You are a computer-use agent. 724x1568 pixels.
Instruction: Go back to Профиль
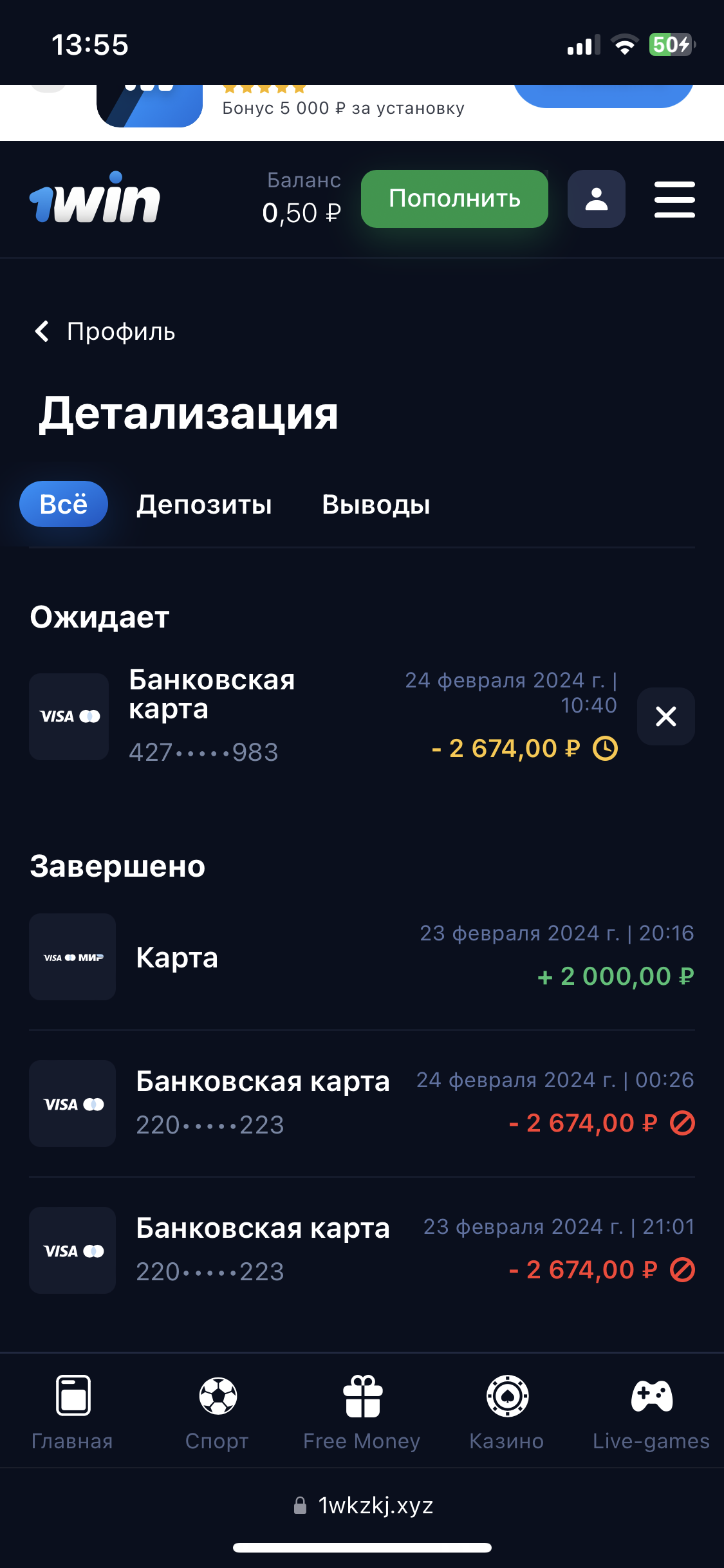105,331
